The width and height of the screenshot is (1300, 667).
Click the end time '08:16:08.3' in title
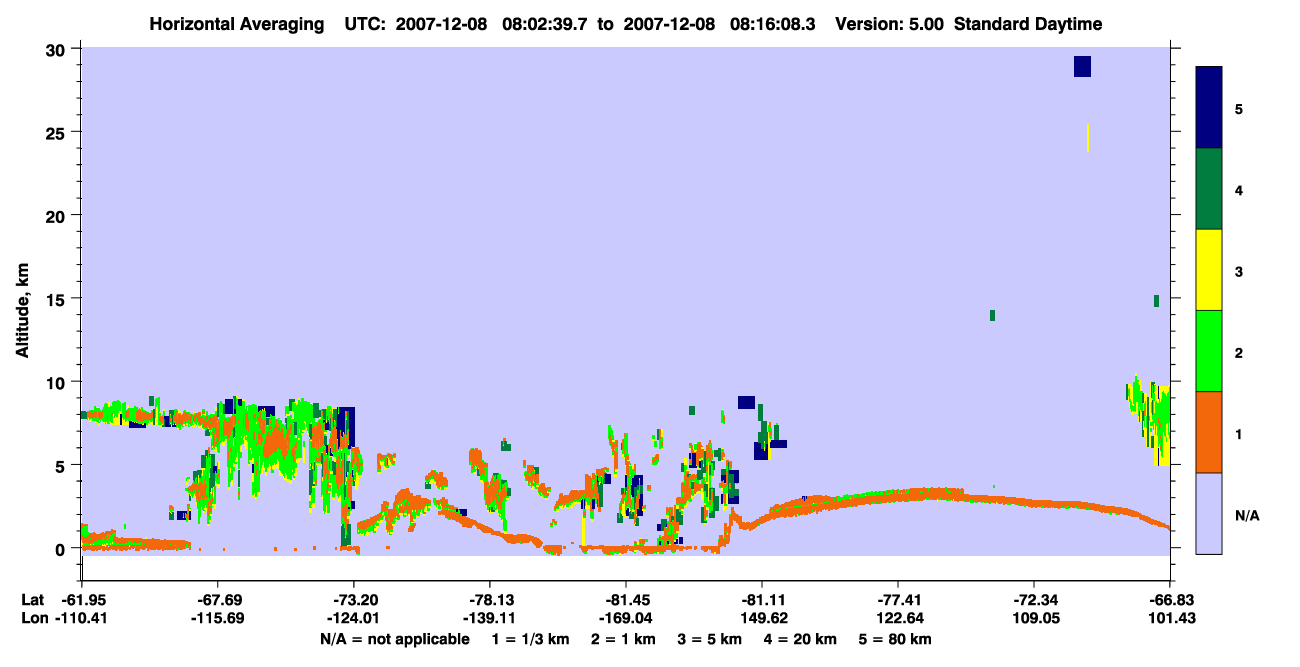pos(772,24)
